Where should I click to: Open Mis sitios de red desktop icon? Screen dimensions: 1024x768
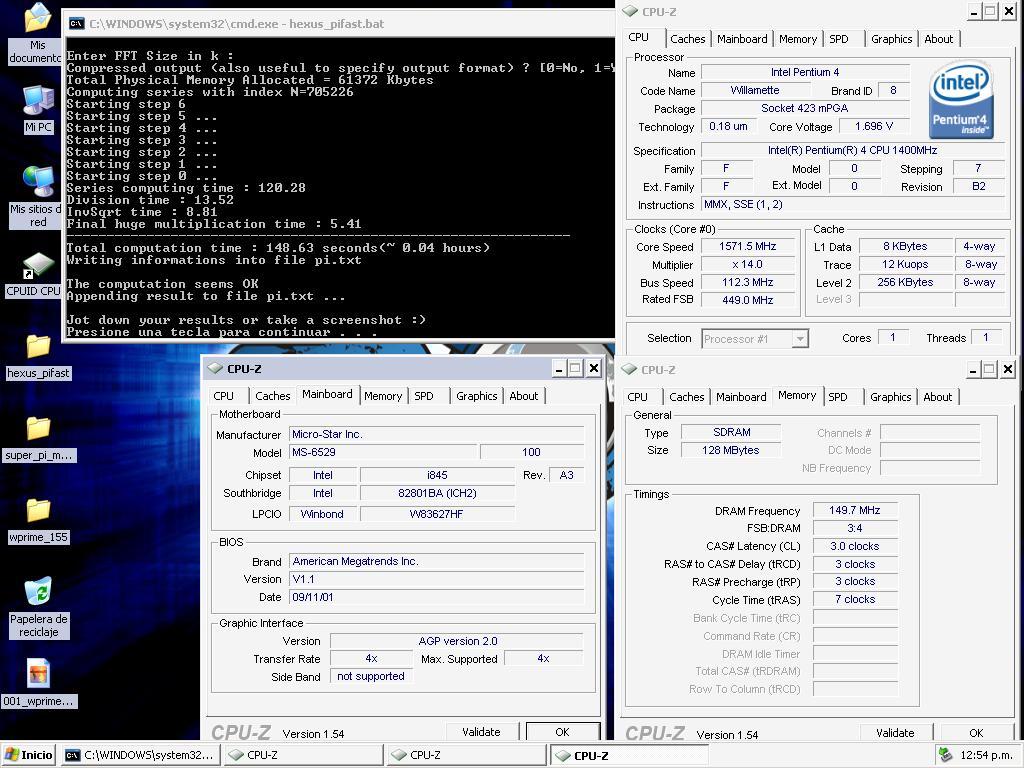pos(37,197)
